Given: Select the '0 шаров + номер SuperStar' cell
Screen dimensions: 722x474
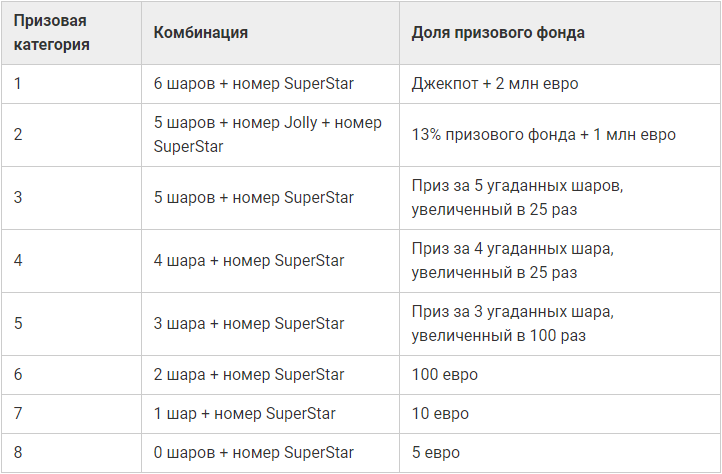Looking at the screenshot, I should pyautogui.click(x=254, y=452).
